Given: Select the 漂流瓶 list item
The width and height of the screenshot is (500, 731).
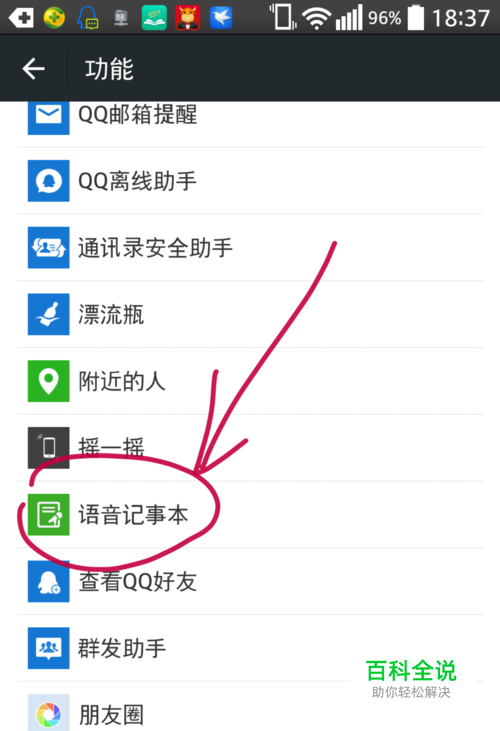Looking at the screenshot, I should pos(250,315).
